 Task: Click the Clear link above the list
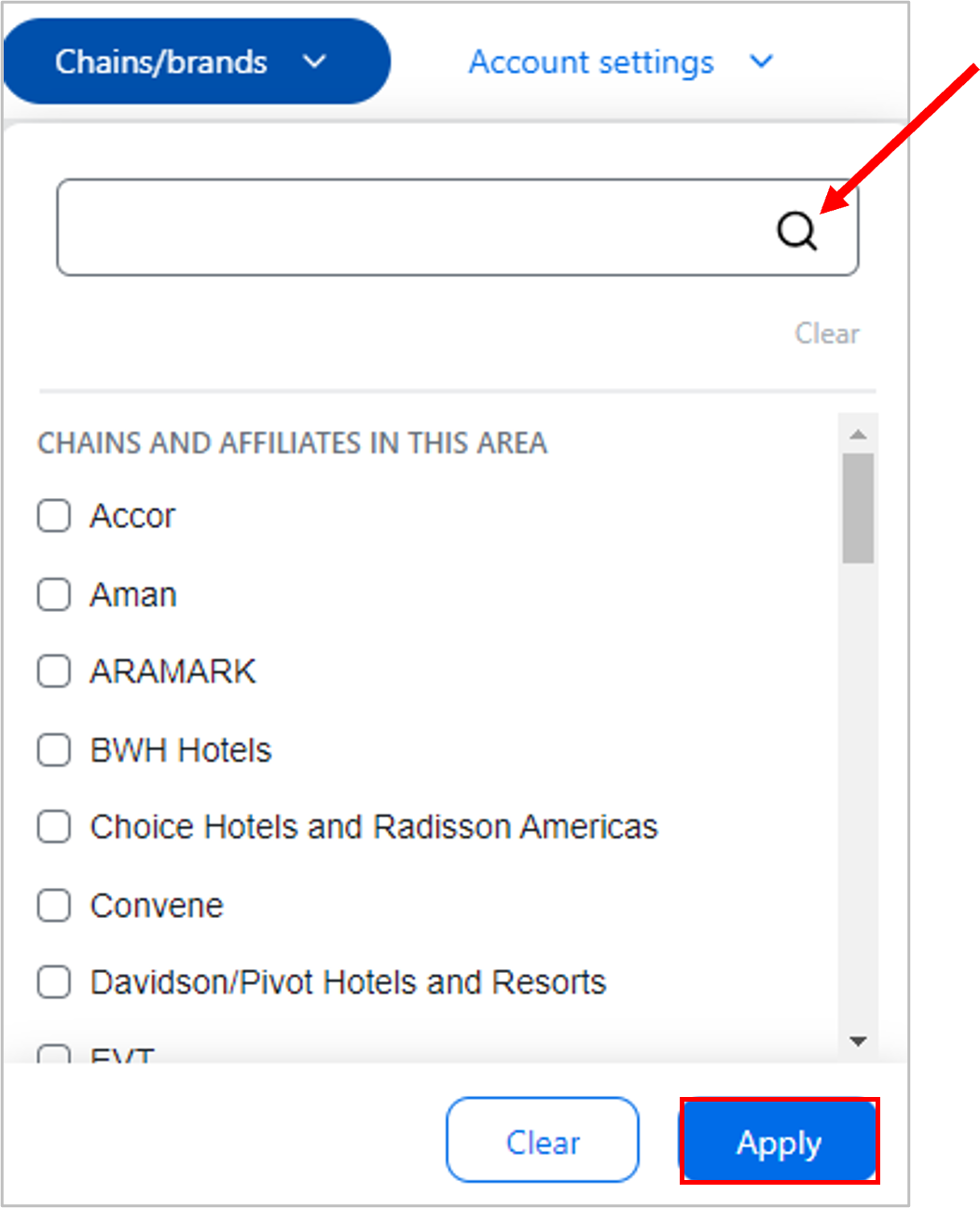[827, 334]
